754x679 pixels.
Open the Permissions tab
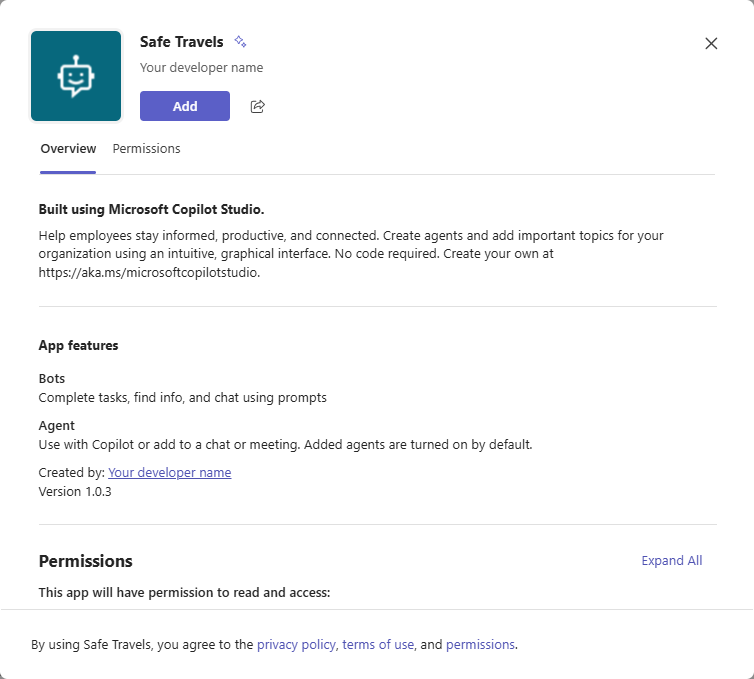[x=146, y=149]
